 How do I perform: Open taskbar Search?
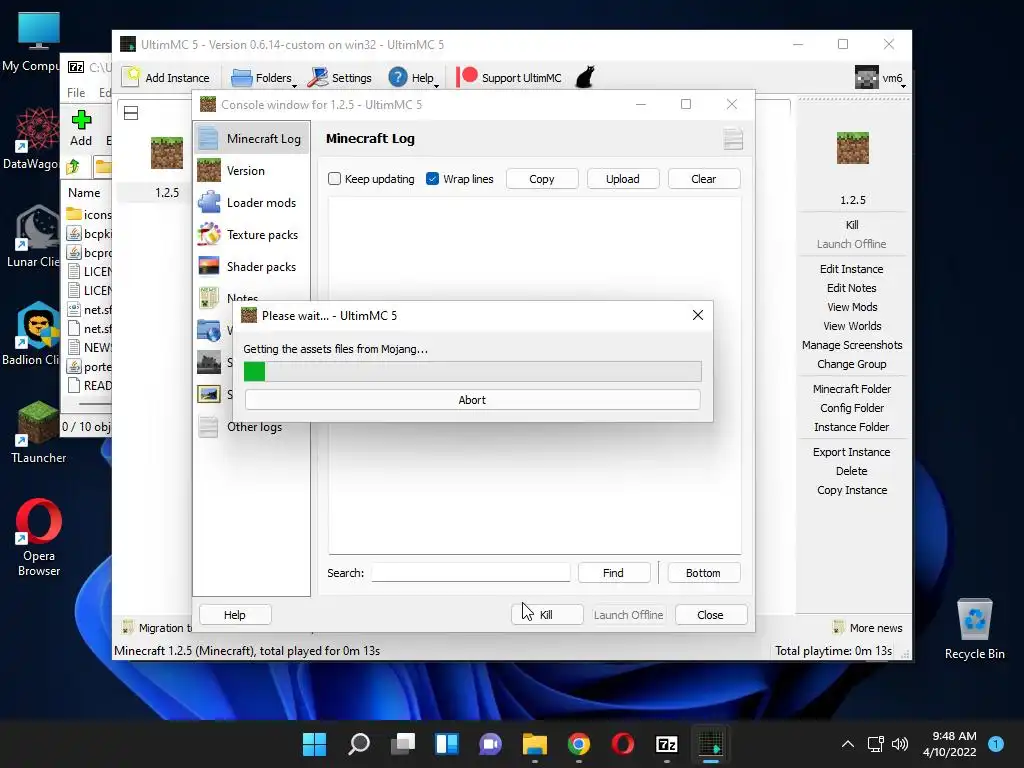359,744
